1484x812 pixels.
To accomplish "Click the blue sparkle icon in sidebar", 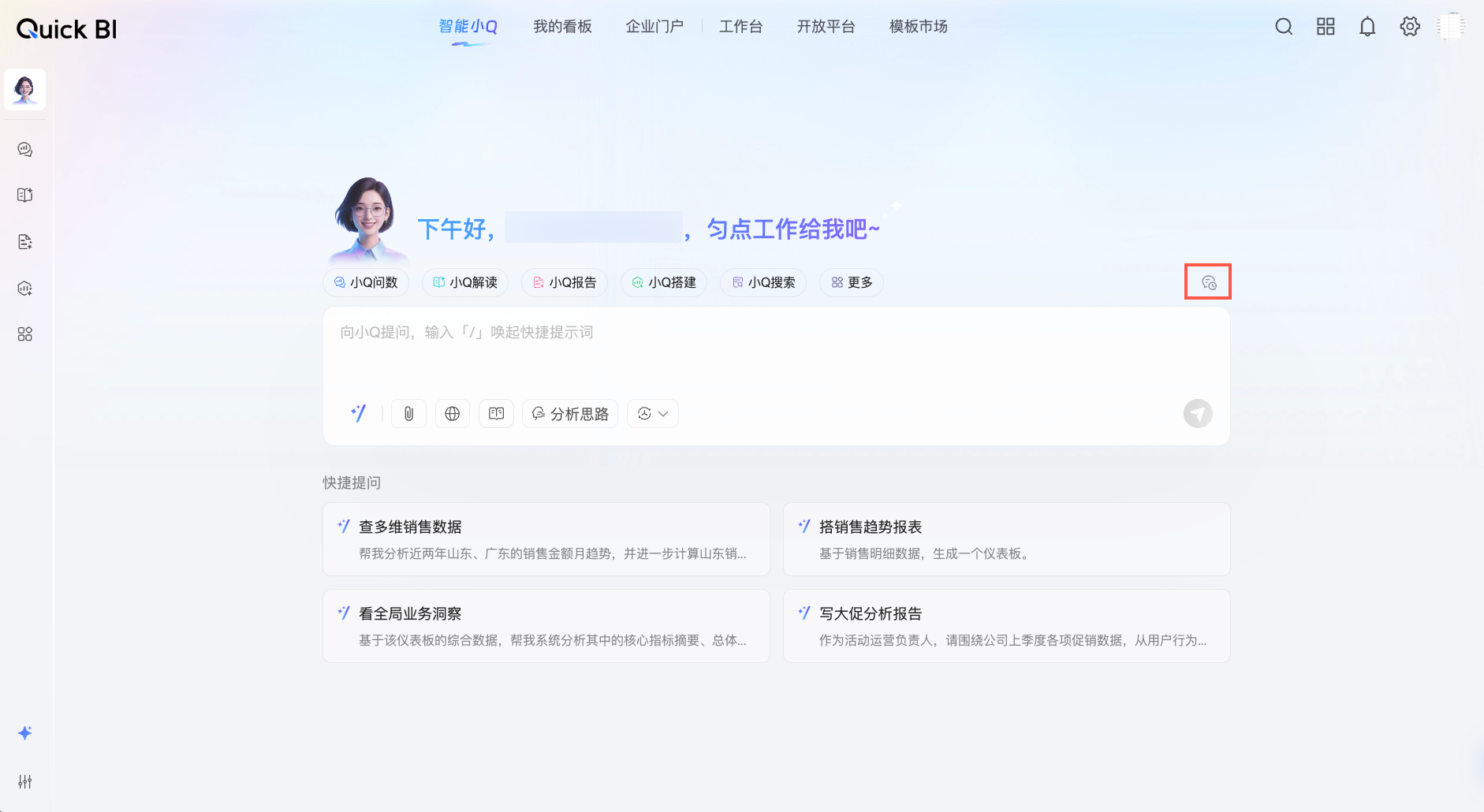I will [x=25, y=733].
